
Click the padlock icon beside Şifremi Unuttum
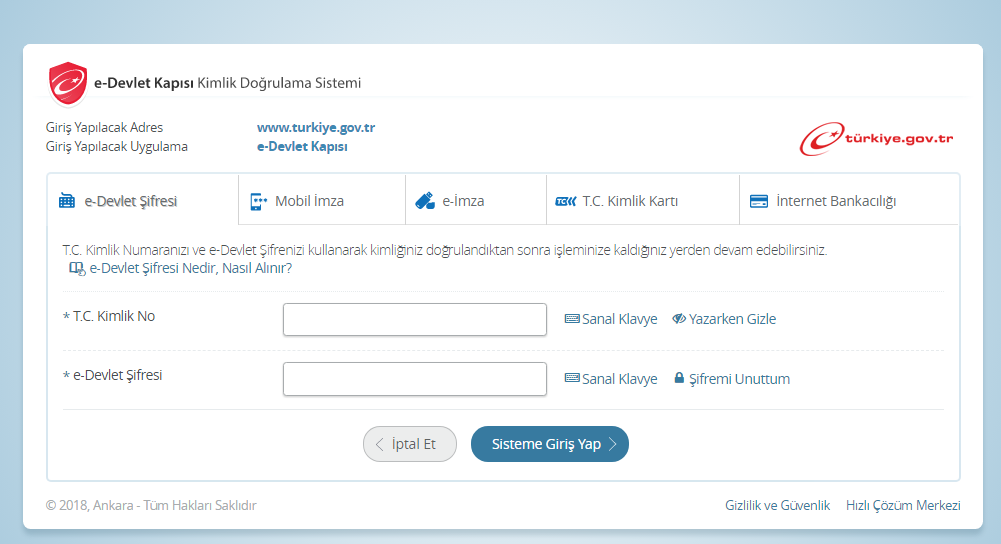pos(679,378)
